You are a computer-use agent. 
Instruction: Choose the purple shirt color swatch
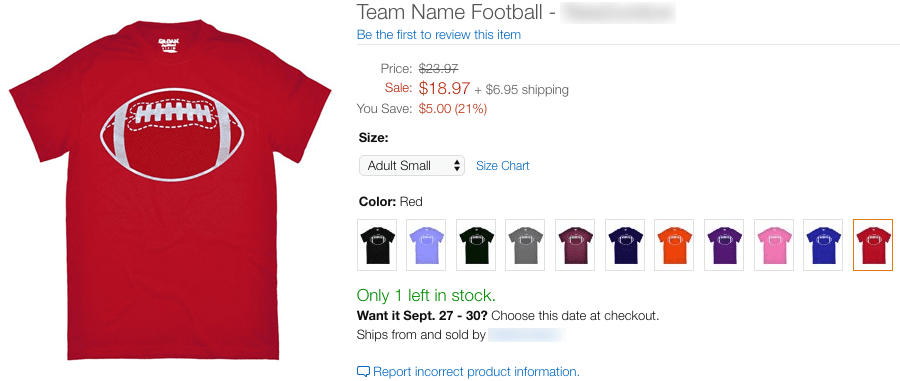pos(724,245)
